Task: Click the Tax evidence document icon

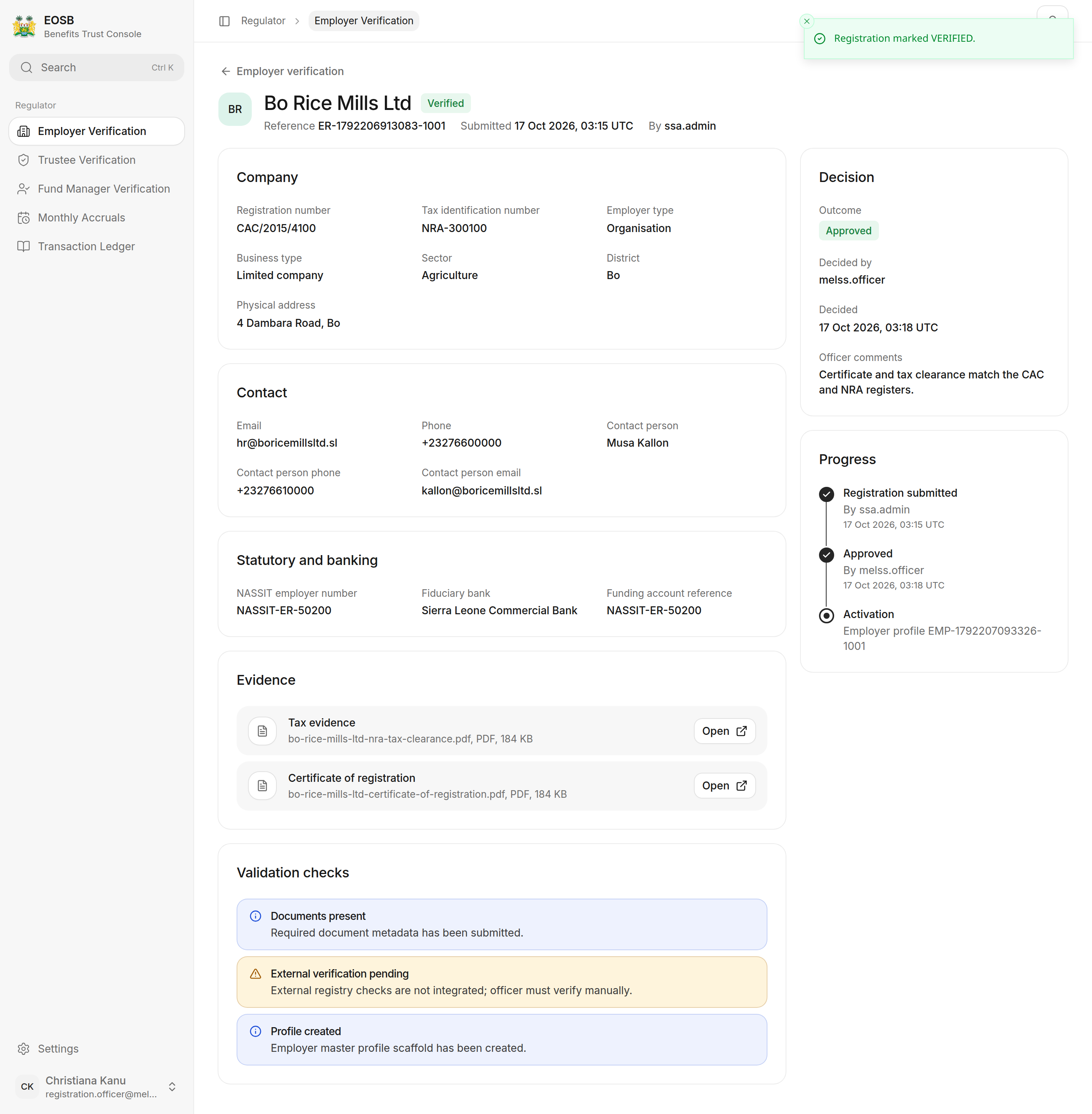Action: pos(262,731)
